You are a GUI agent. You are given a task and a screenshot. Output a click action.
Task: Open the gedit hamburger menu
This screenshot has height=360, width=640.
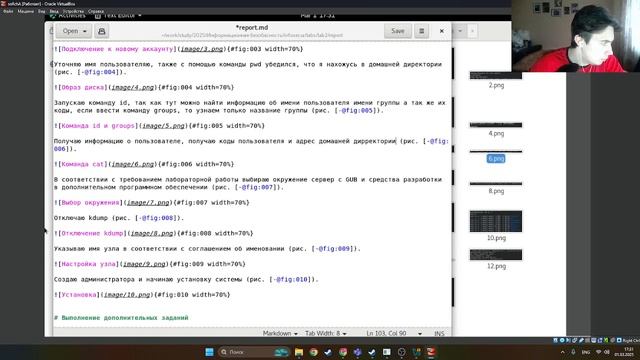(422, 31)
